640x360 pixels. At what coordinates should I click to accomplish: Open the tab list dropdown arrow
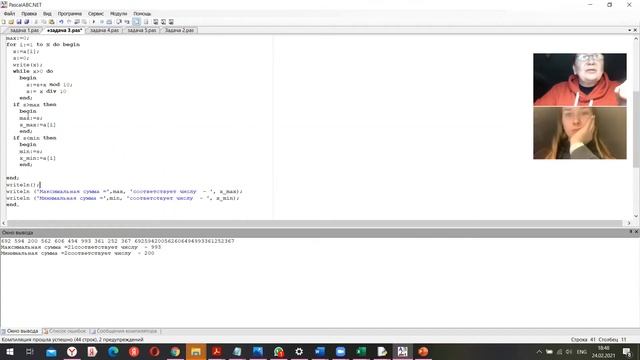[629, 30]
